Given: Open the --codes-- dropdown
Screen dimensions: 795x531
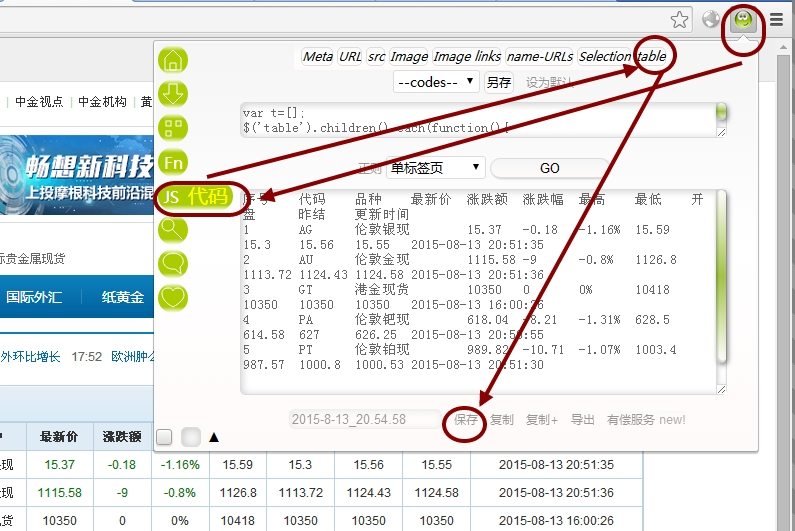Looking at the screenshot, I should pyautogui.click(x=436, y=82).
